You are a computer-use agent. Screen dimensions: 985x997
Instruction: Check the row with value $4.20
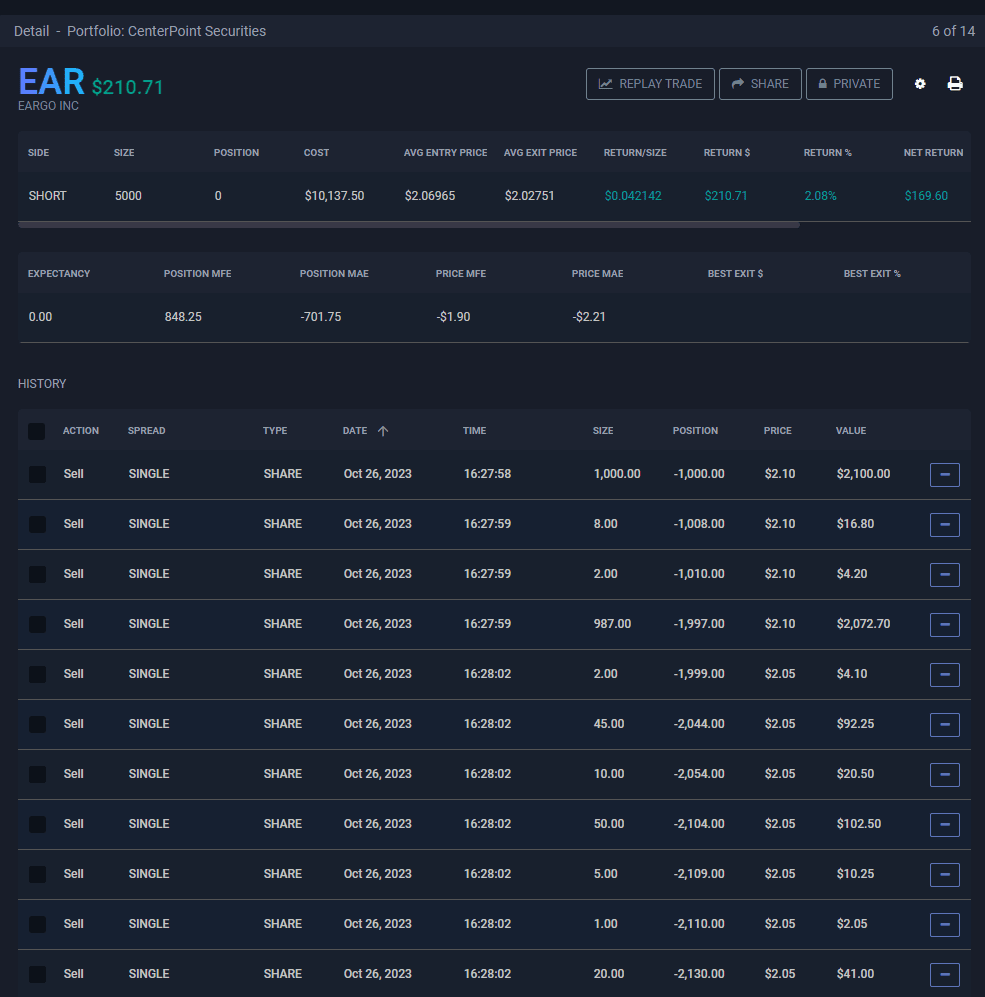pos(38,574)
